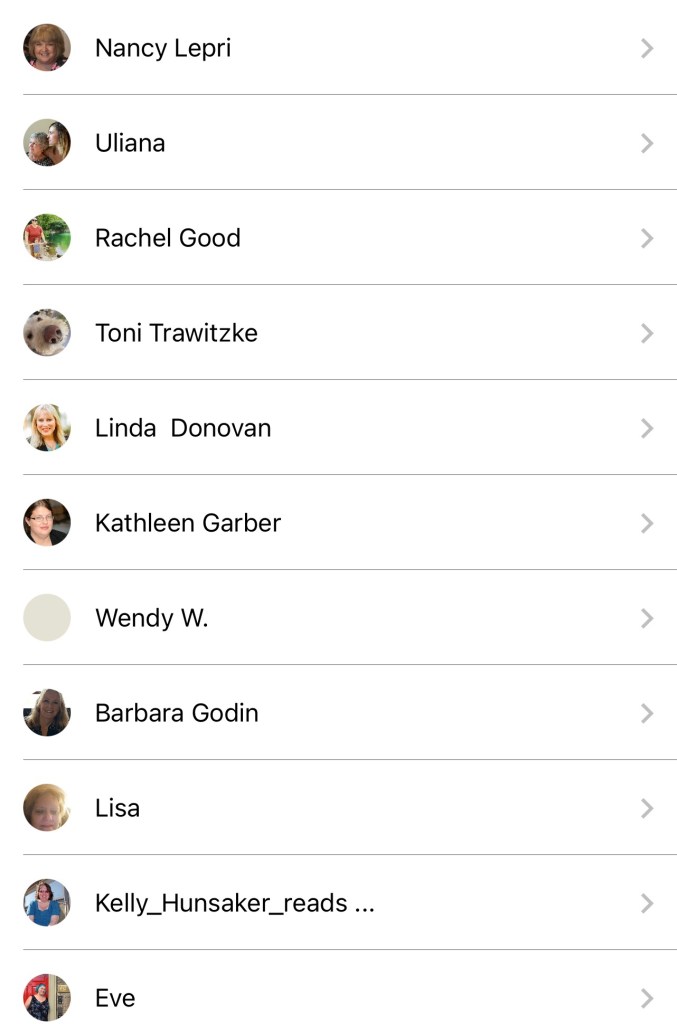Open Kathleen Garber's avatar
Image resolution: width=677 pixels, height=1024 pixels.
coord(47,523)
